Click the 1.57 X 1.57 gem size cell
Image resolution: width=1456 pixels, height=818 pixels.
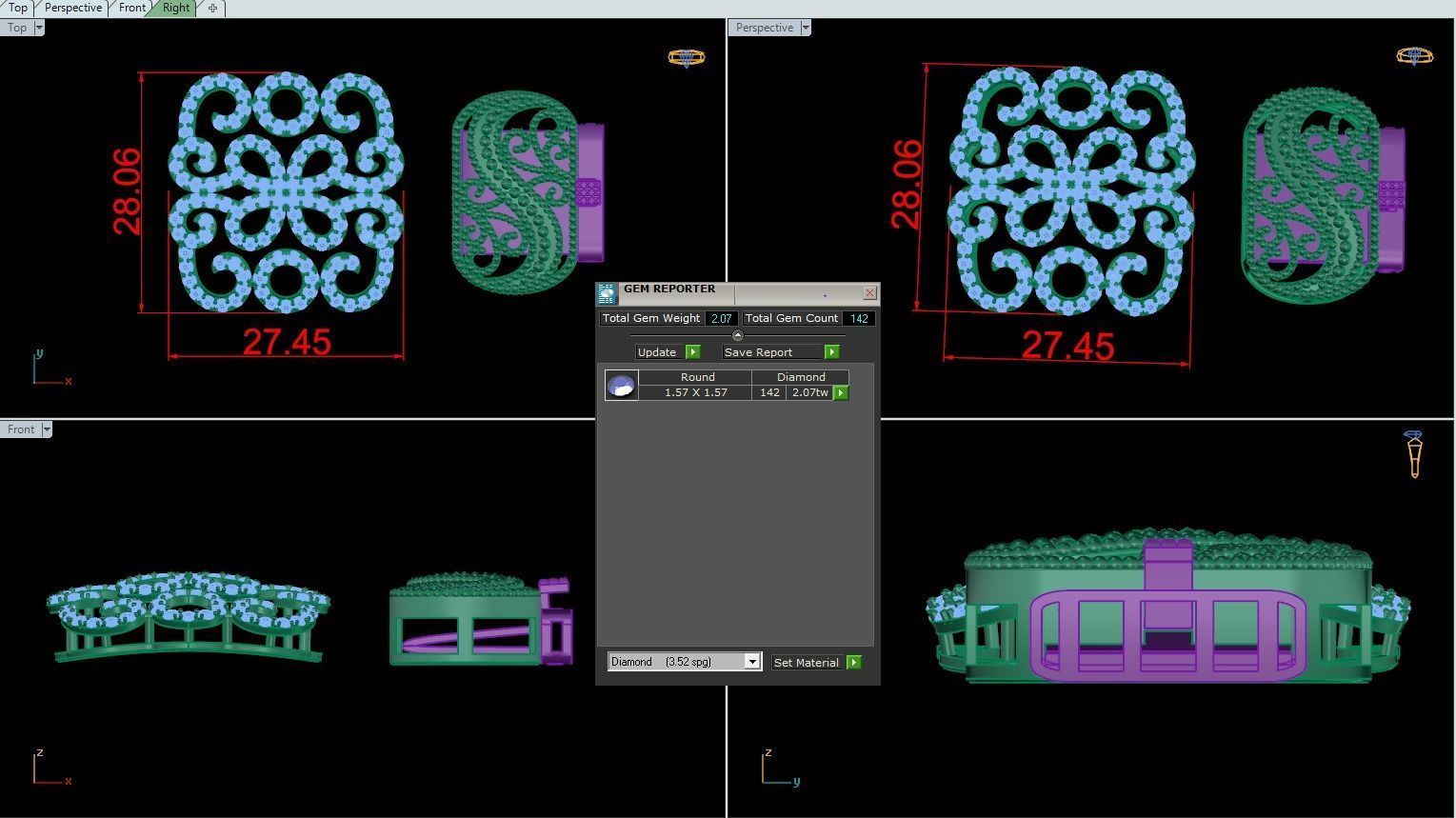point(695,392)
